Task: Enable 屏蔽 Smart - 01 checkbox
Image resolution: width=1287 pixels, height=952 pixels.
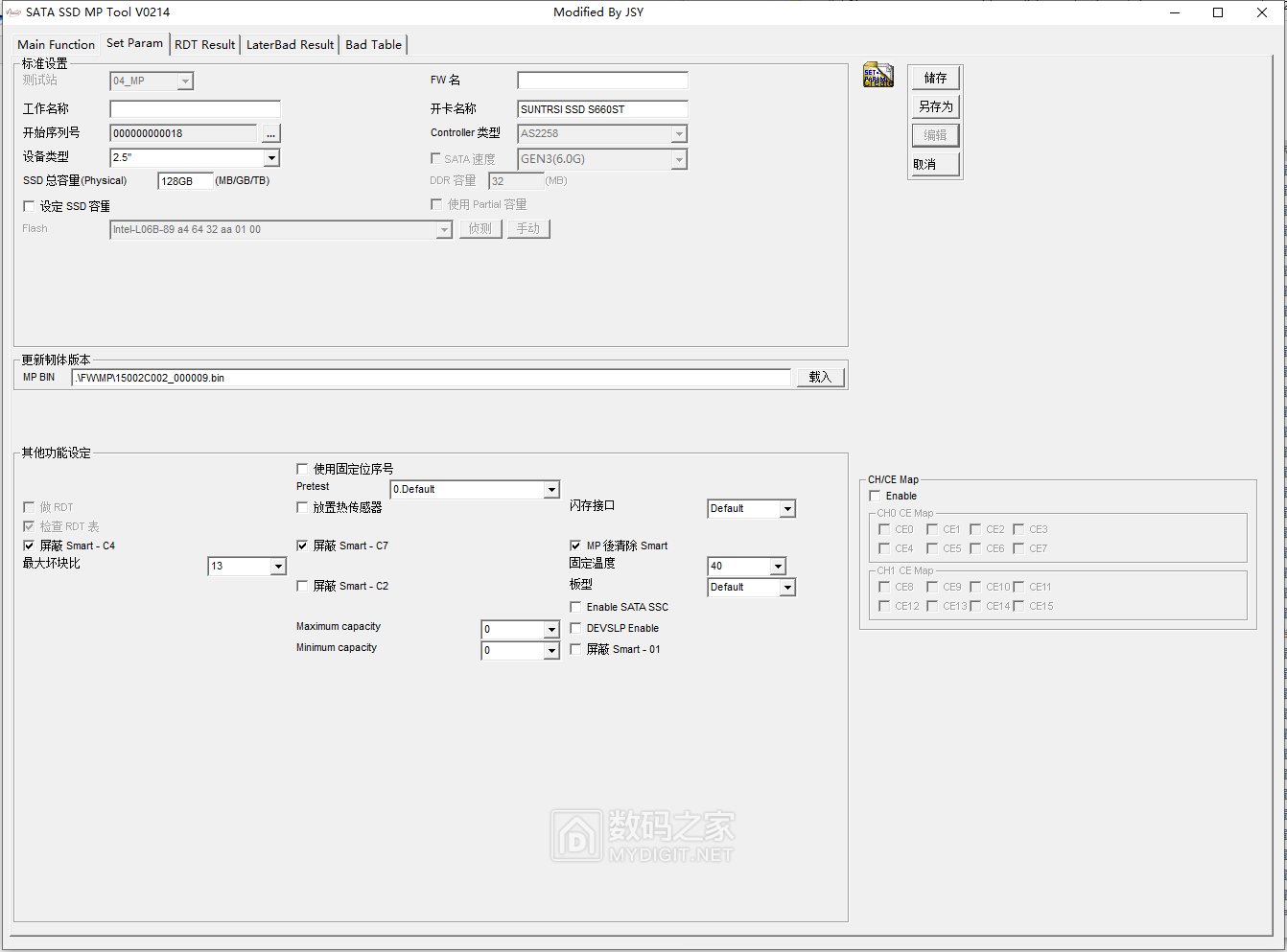Action: (x=575, y=649)
